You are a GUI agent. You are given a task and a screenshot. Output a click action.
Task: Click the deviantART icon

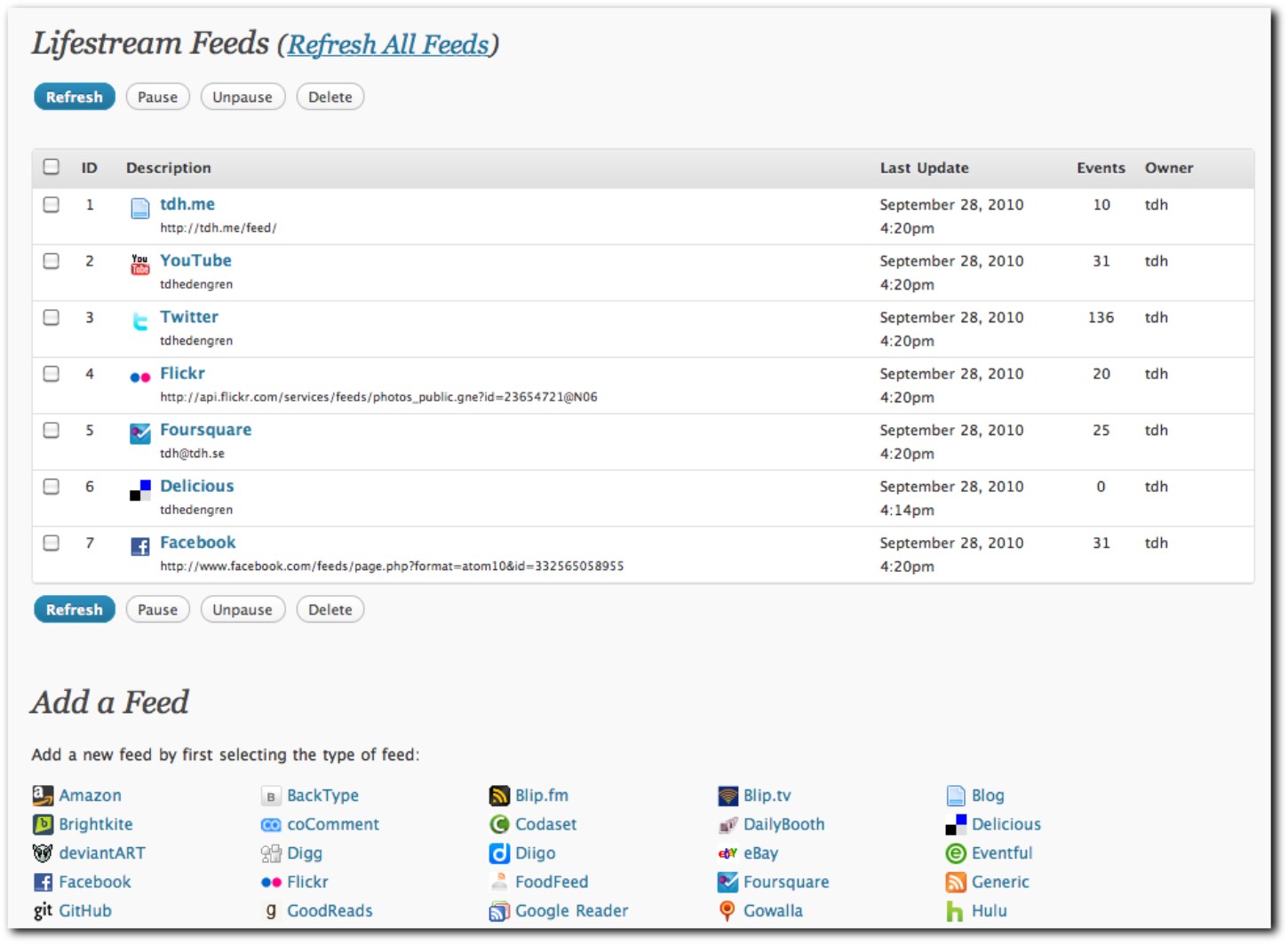43,853
